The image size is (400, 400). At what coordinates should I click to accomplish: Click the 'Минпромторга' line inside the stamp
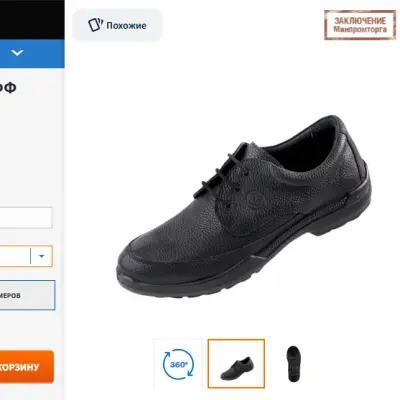[360, 29]
